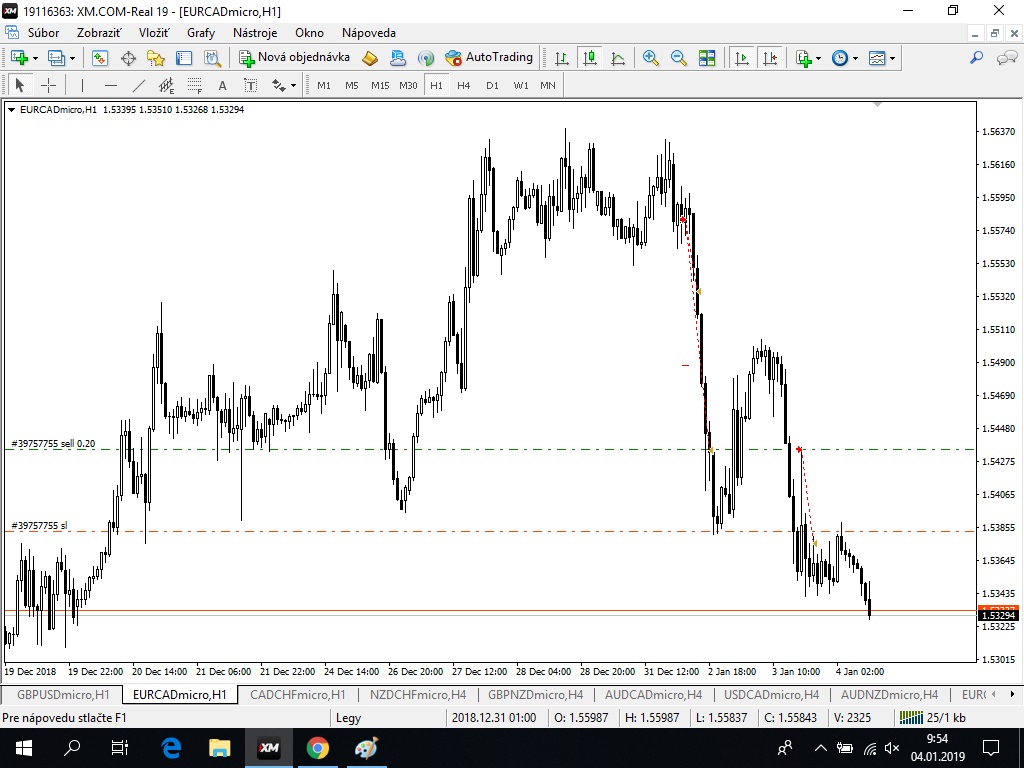The height and width of the screenshot is (768, 1024).
Task: Toggle chart shift
Action: tap(770, 58)
